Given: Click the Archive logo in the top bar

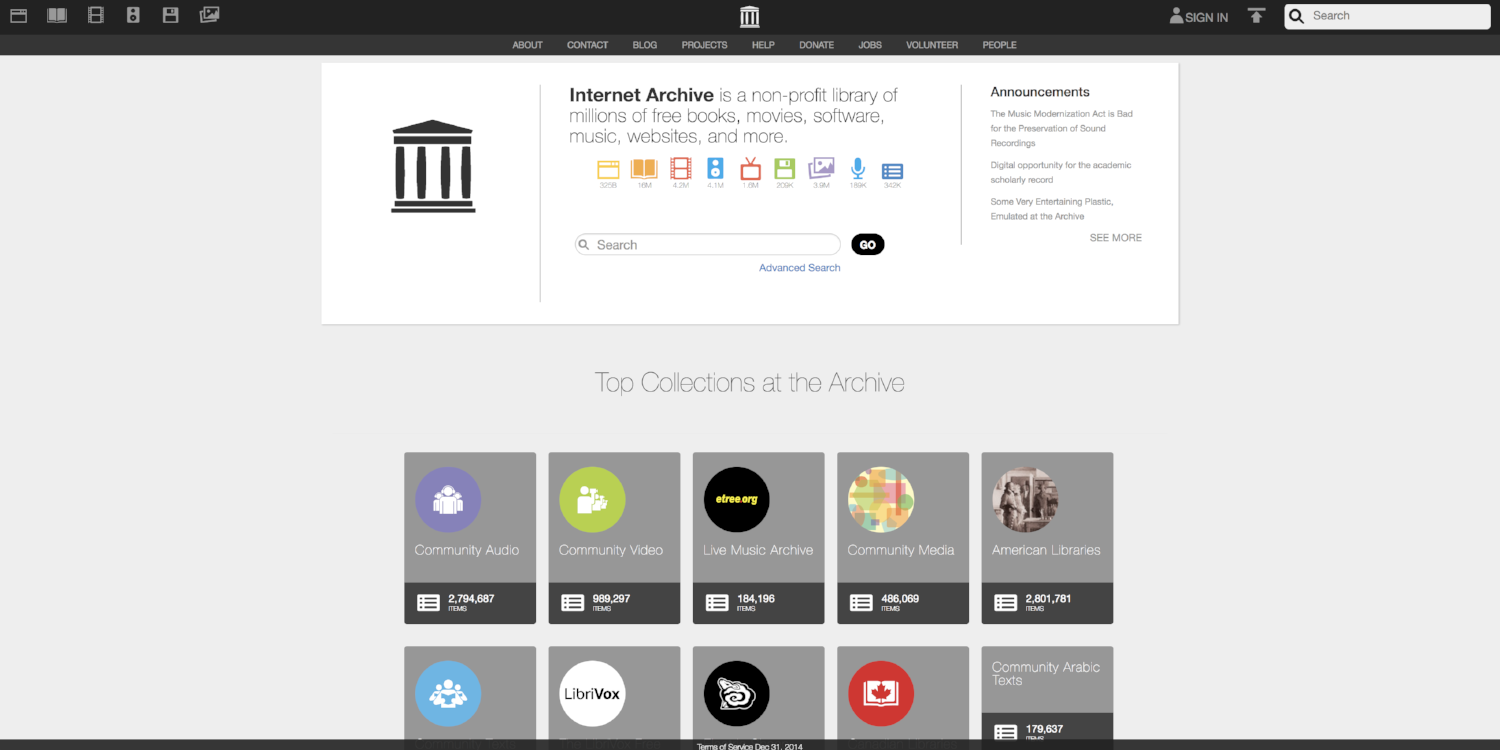Looking at the screenshot, I should pyautogui.click(x=749, y=16).
